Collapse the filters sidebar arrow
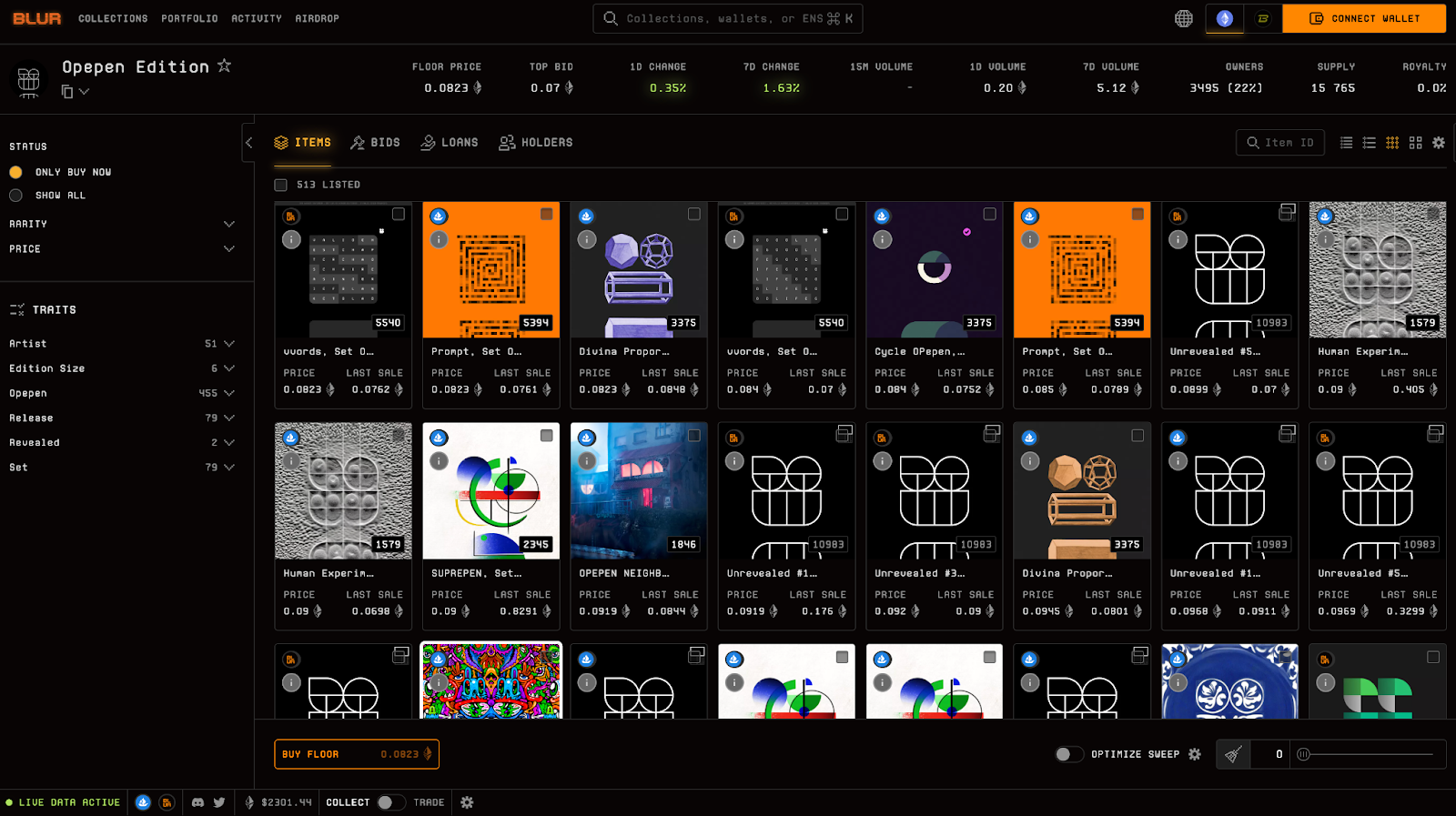 (x=248, y=143)
